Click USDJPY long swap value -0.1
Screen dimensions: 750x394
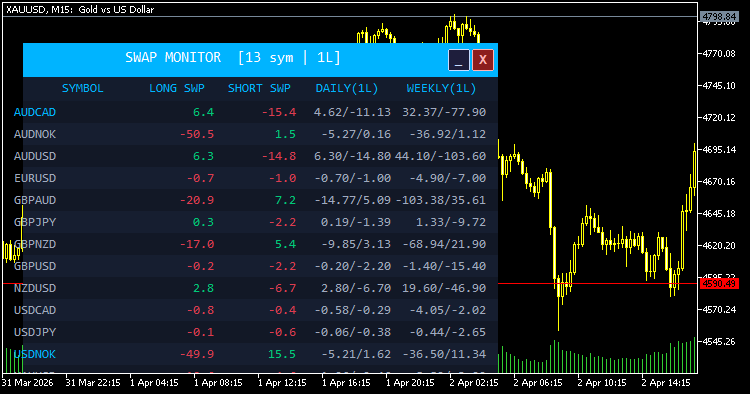pyautogui.click(x=200, y=332)
